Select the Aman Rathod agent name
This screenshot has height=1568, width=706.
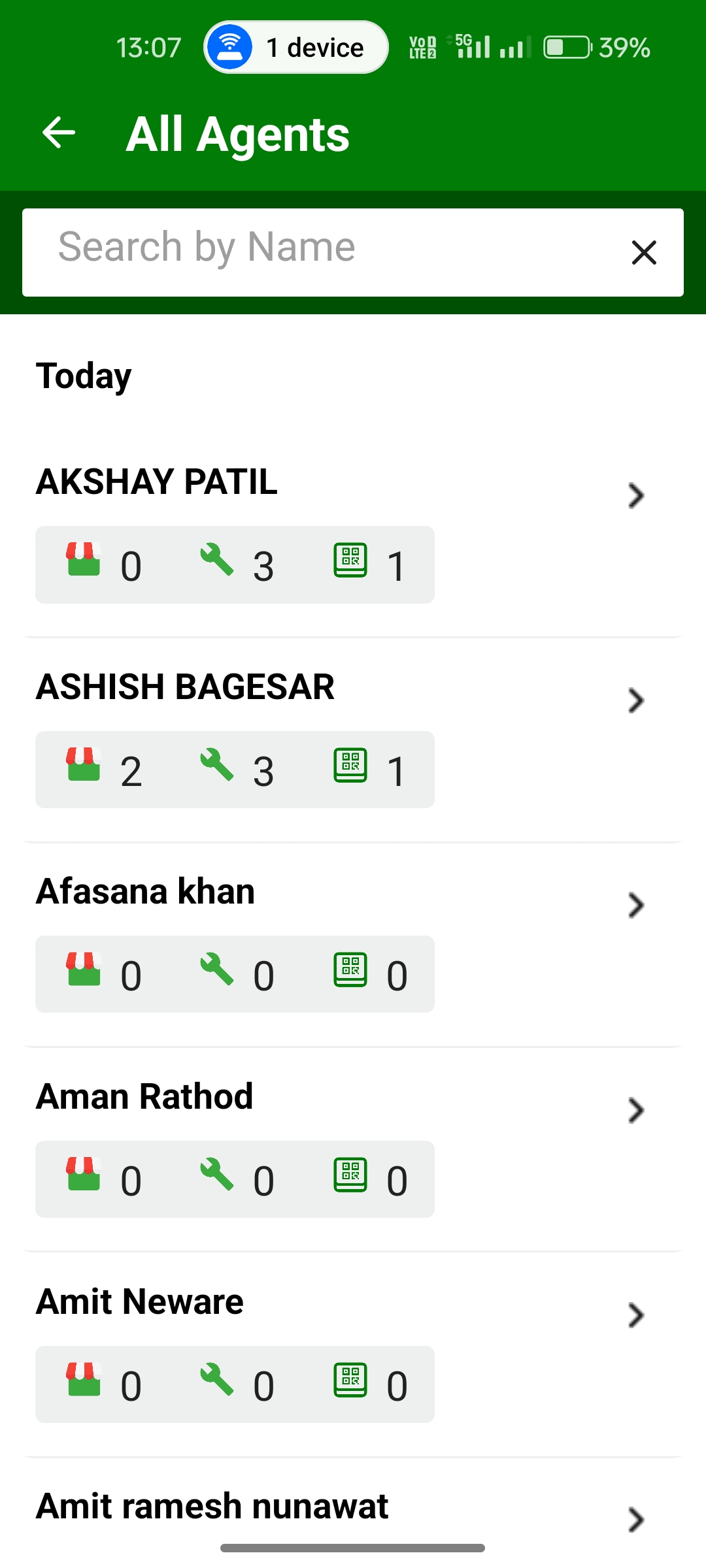point(144,1096)
